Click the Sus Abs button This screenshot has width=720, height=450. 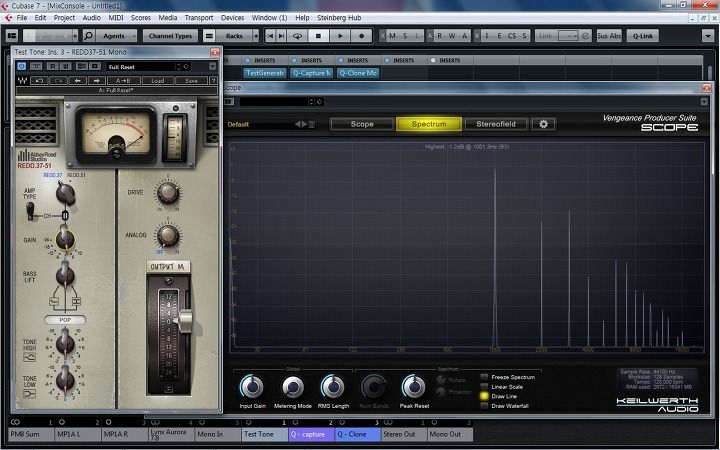point(609,36)
